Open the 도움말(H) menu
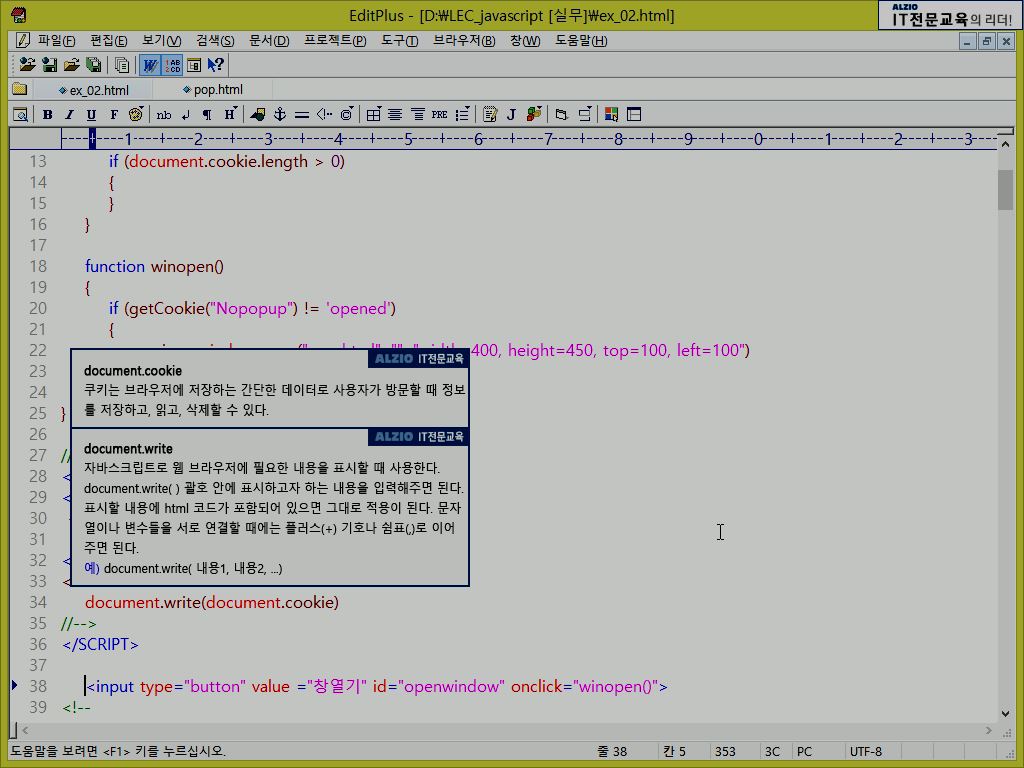The height and width of the screenshot is (768, 1024). 581,40
